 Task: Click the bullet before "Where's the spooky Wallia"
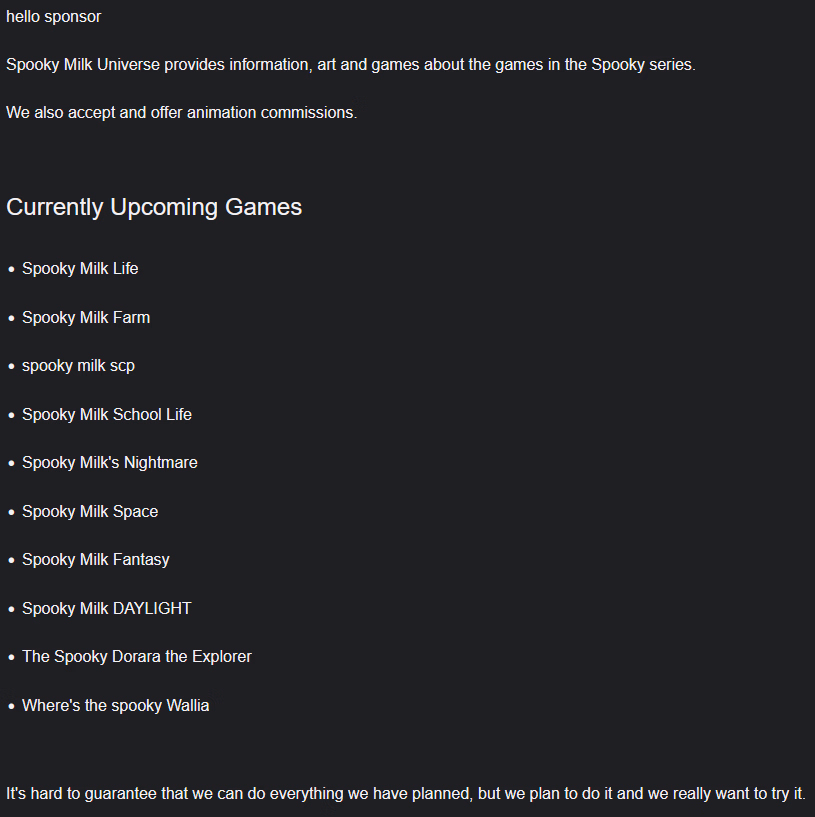pyautogui.click(x=12, y=706)
